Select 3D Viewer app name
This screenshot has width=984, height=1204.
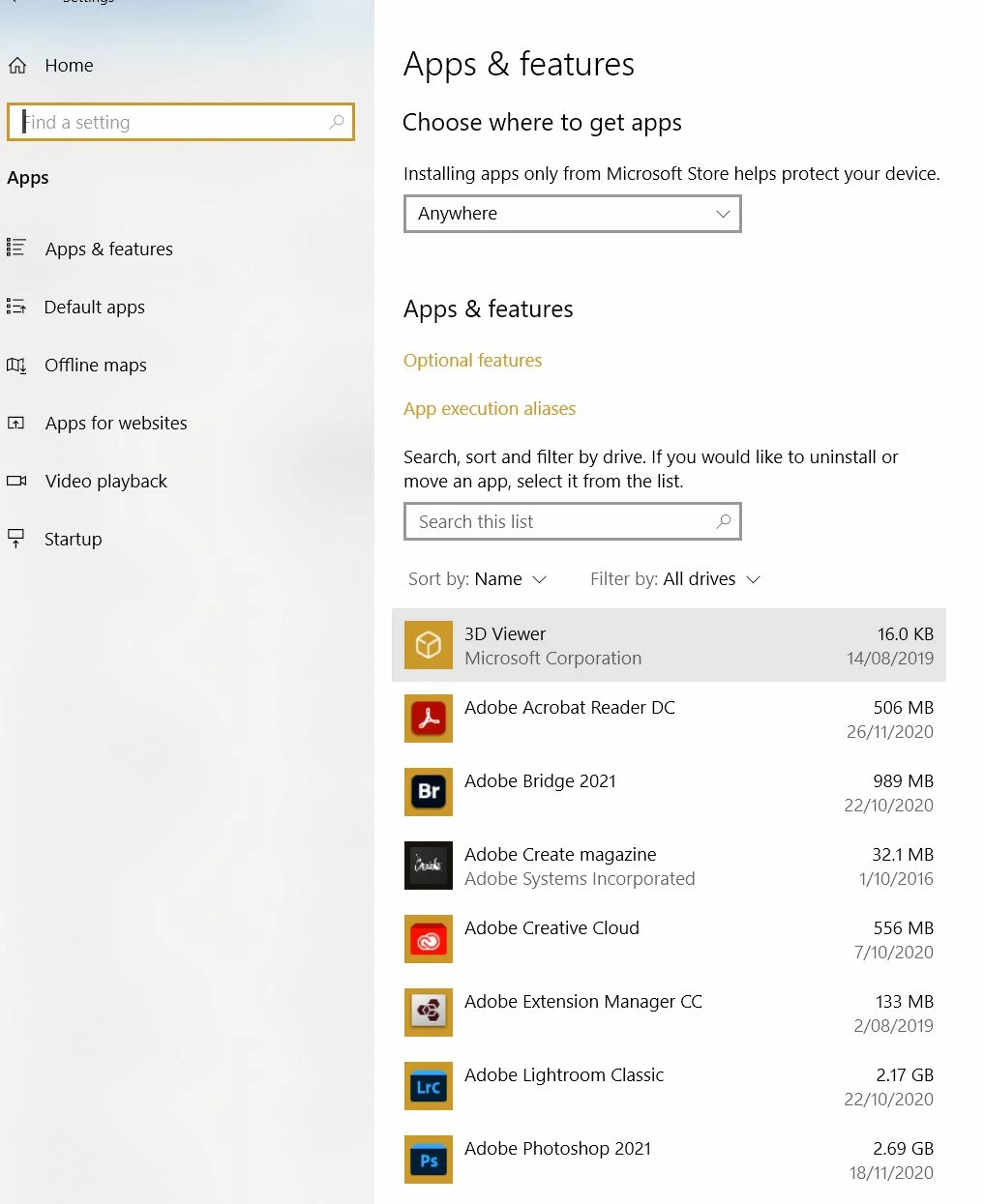tap(505, 633)
